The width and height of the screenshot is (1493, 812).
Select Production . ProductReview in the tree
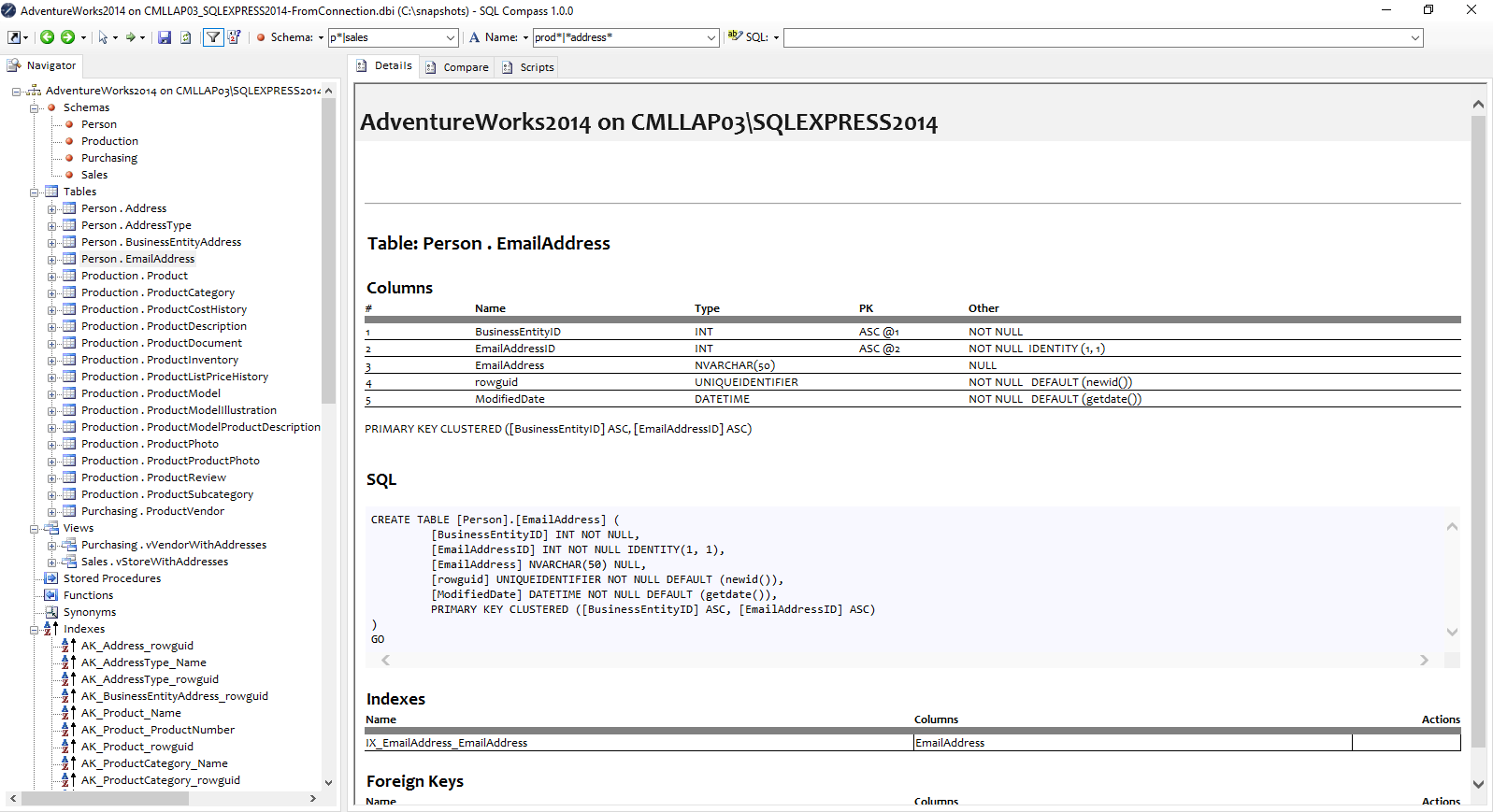click(x=153, y=477)
